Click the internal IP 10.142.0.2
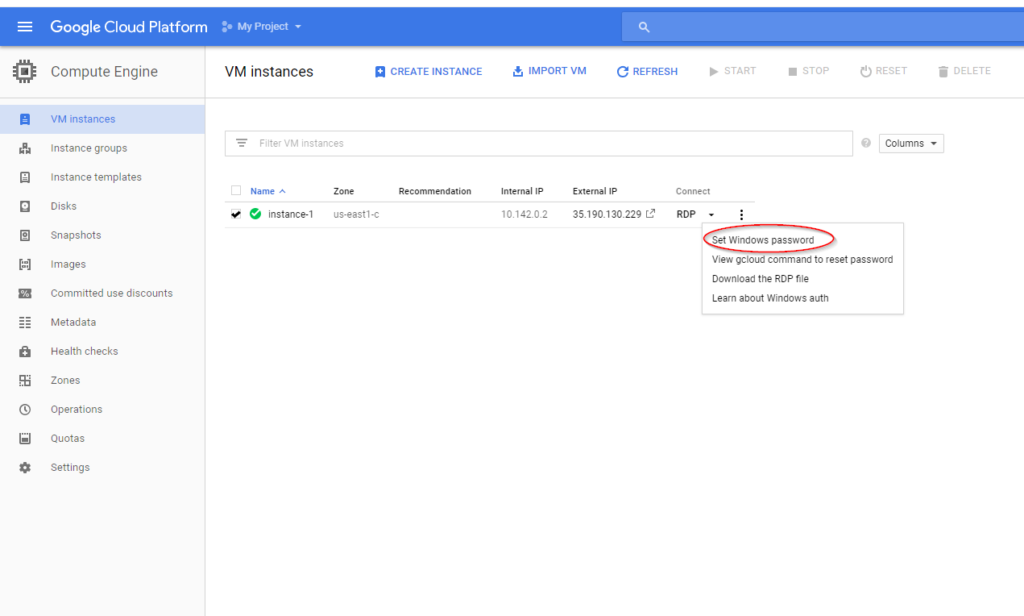 coord(524,214)
